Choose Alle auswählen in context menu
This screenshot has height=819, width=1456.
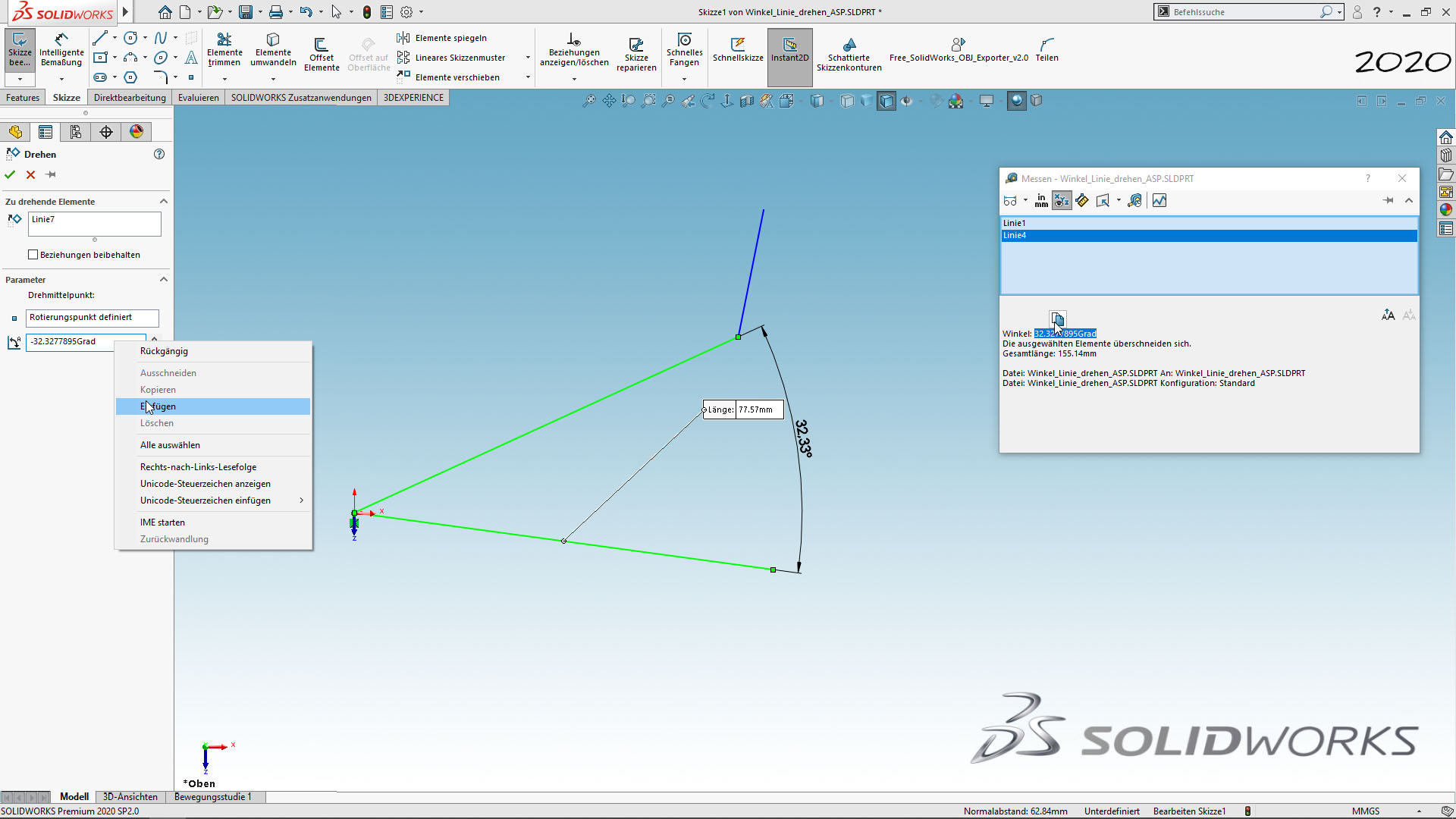(213, 445)
